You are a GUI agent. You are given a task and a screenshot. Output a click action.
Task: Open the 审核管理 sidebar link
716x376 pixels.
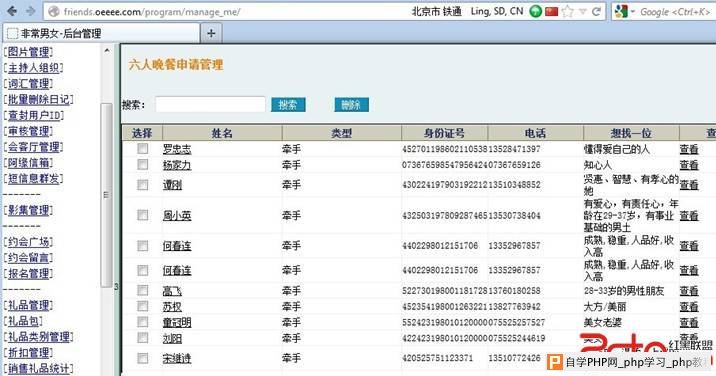click(28, 131)
